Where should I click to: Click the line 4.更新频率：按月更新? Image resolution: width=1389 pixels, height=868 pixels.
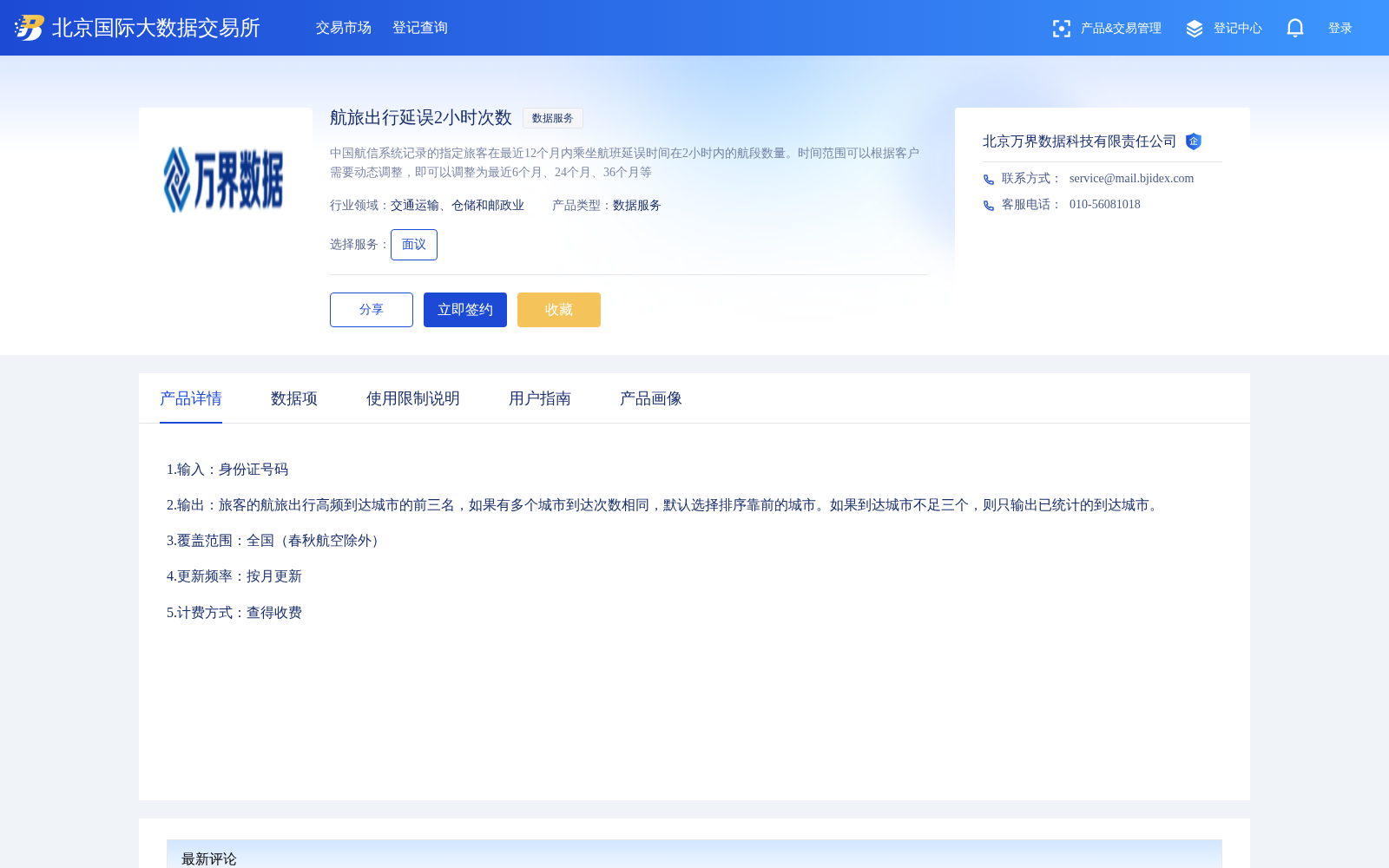coord(234,576)
